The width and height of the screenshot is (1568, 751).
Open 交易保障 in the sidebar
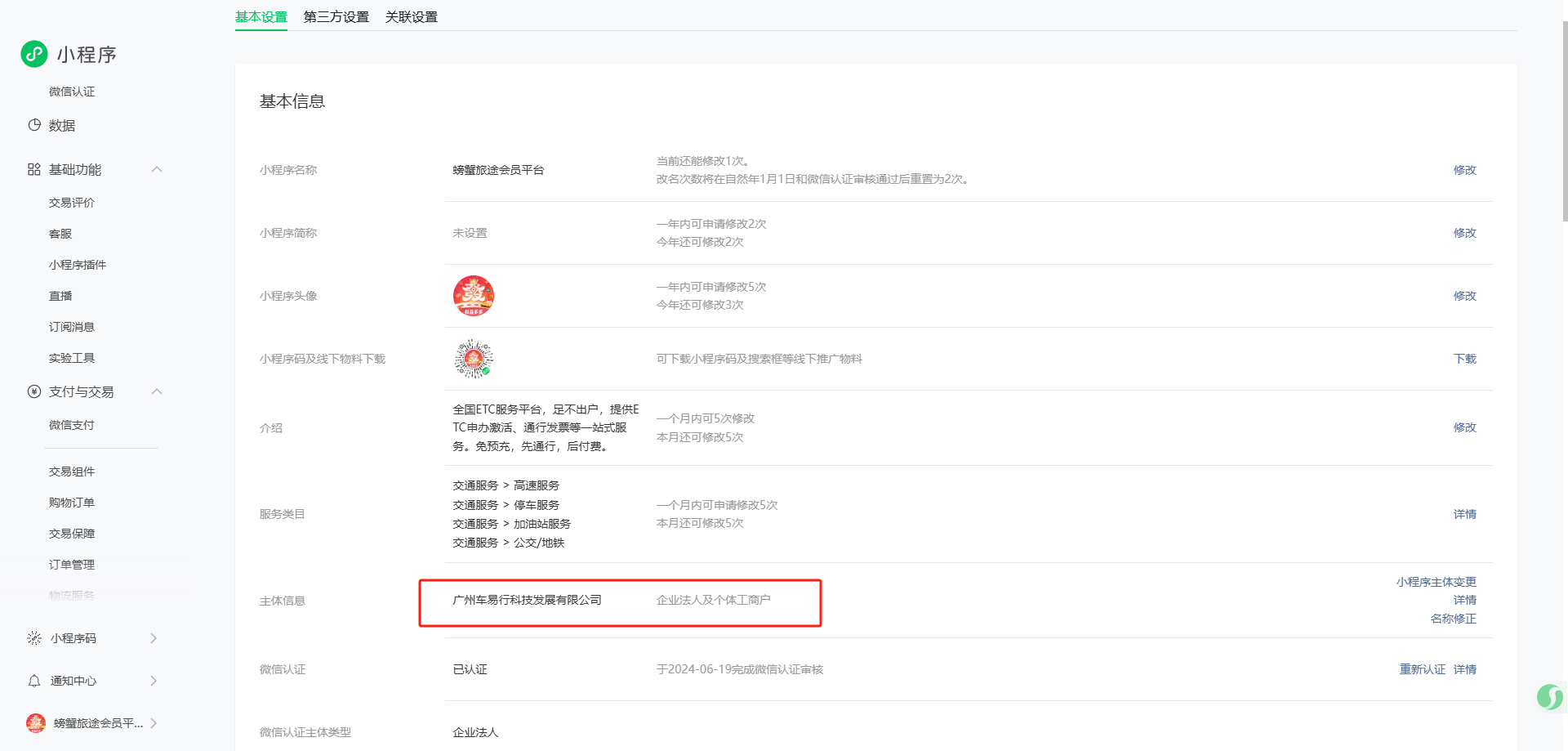(72, 534)
